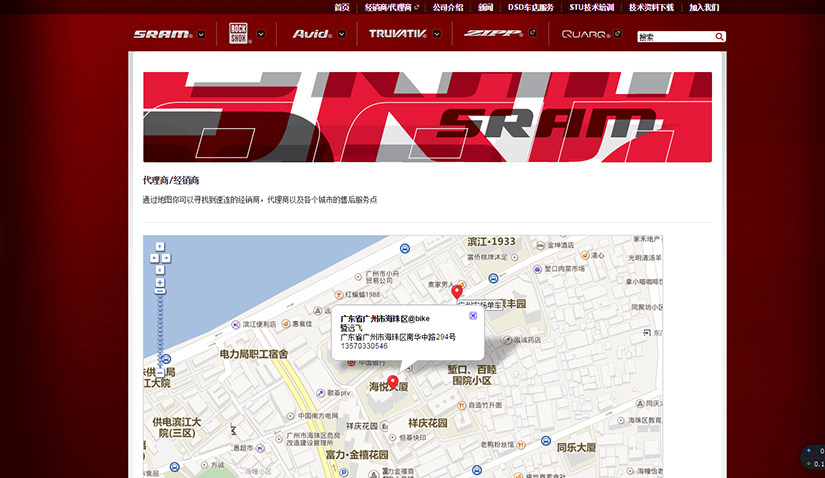The height and width of the screenshot is (478, 825).
Task: Click the Zipp brand logo
Action: pyautogui.click(x=493, y=33)
